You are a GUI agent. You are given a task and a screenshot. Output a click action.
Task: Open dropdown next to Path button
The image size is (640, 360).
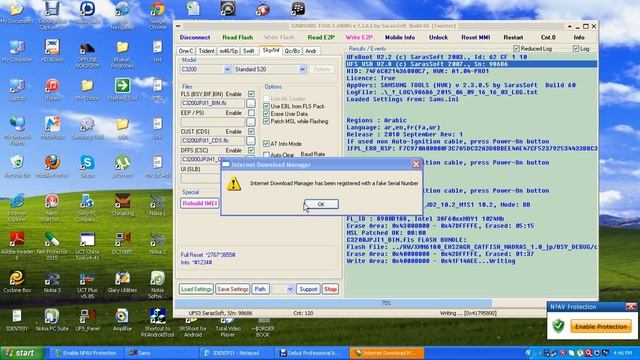pos(290,289)
